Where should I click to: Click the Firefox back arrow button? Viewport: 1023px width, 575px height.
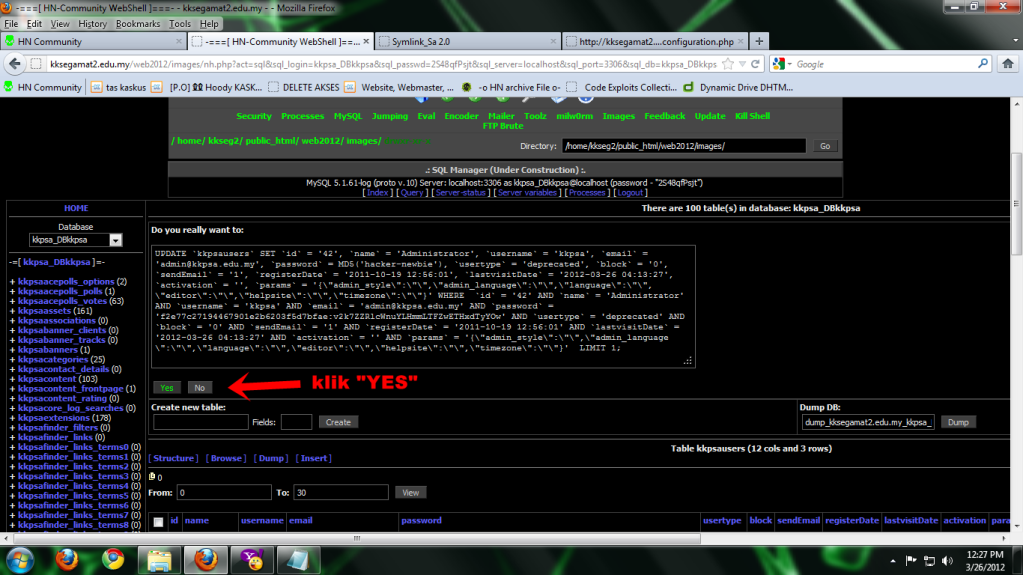17,64
